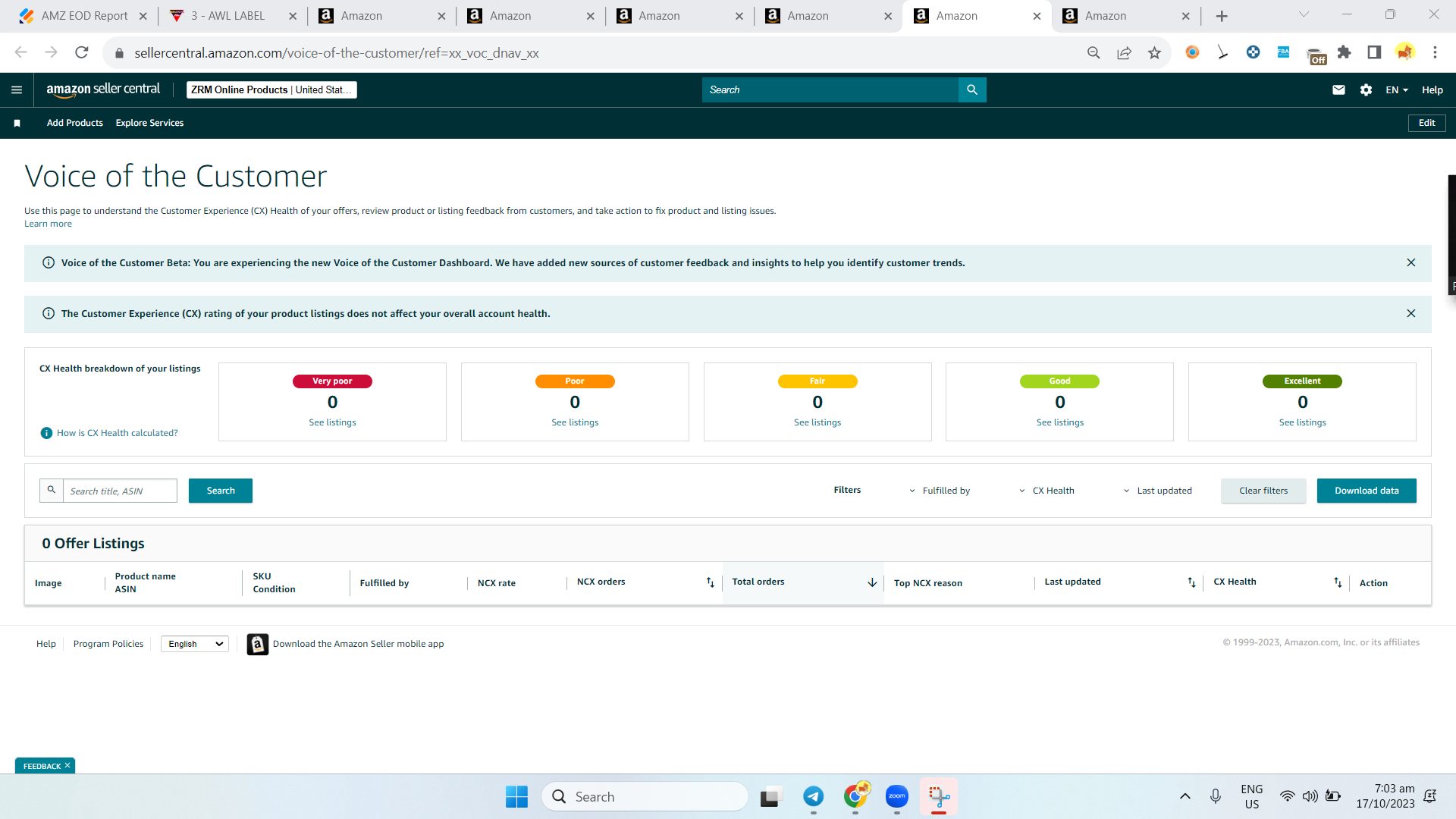See listings under Good
Screen dimensions: 1456x819
tap(1060, 422)
